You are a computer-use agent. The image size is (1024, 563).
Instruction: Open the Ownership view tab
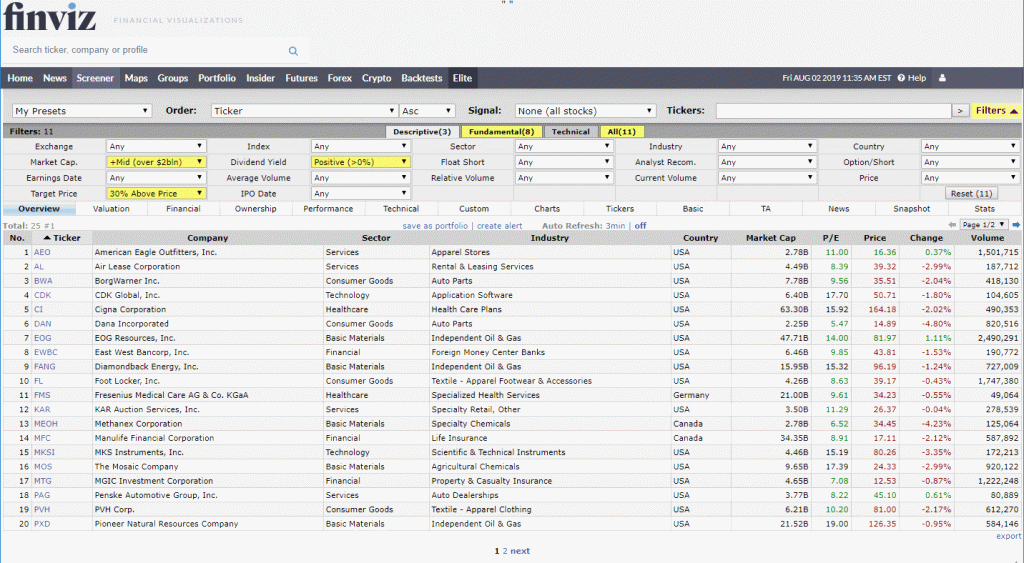[x=256, y=209]
